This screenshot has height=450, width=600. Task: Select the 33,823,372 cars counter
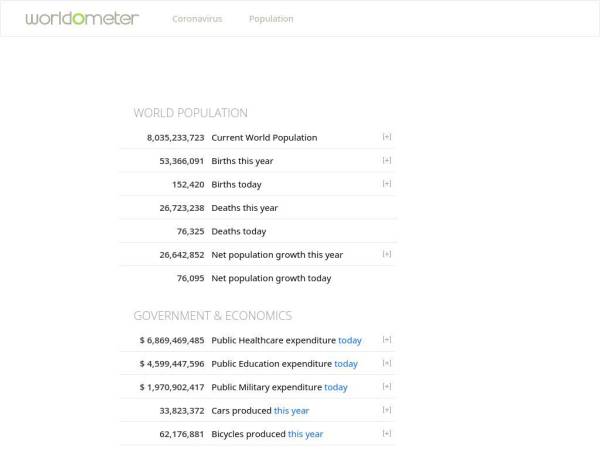point(182,411)
